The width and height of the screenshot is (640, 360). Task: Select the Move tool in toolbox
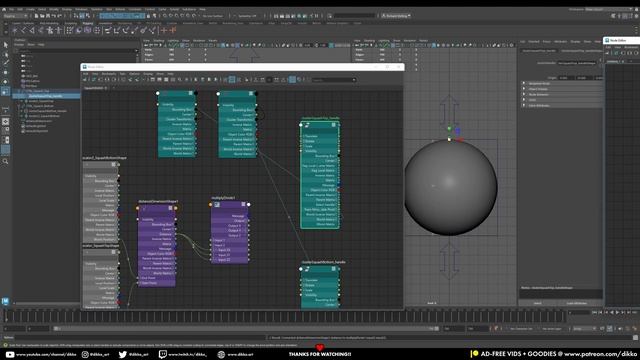(x=5, y=73)
